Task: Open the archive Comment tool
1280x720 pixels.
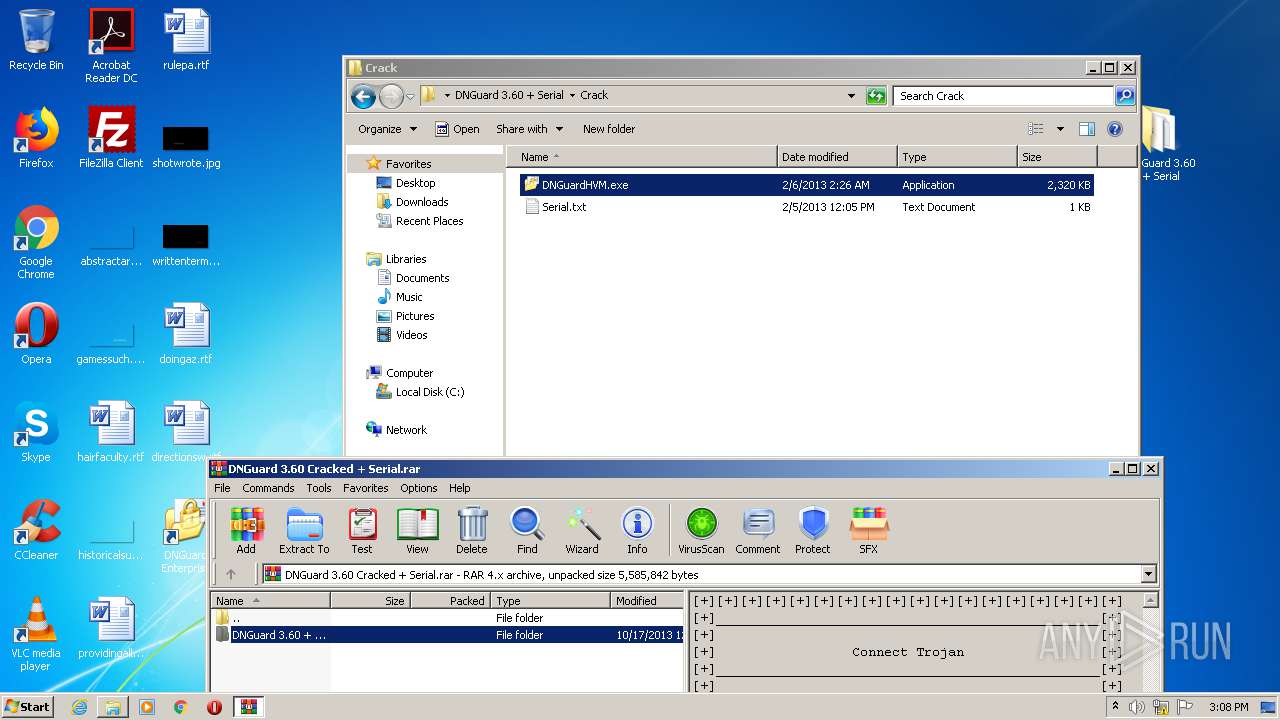Action: point(758,530)
